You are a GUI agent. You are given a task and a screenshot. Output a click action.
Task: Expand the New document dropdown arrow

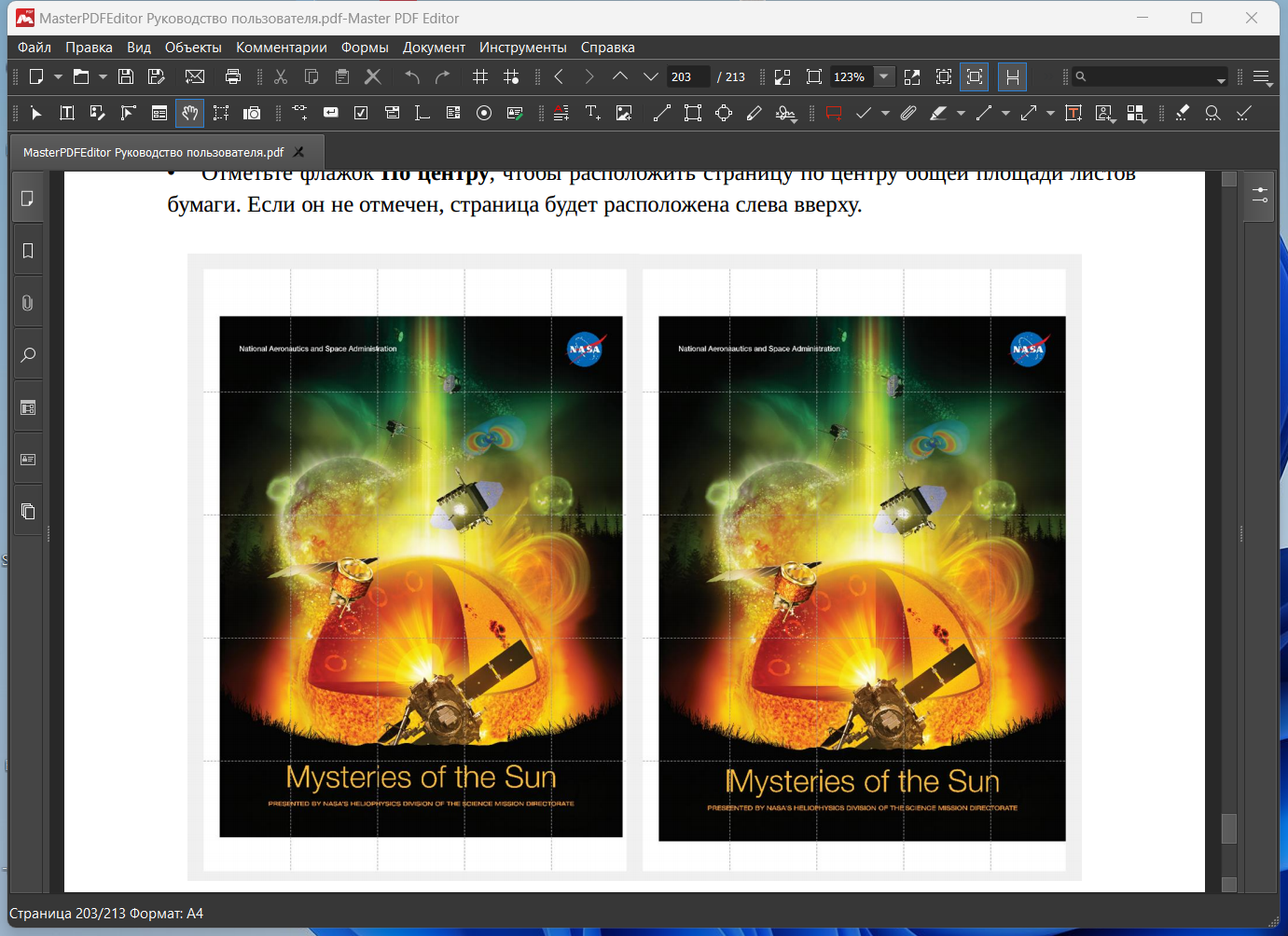click(x=58, y=76)
